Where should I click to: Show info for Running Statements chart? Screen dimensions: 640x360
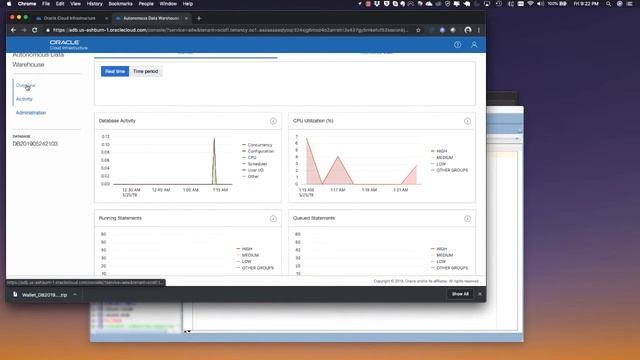coord(273,219)
